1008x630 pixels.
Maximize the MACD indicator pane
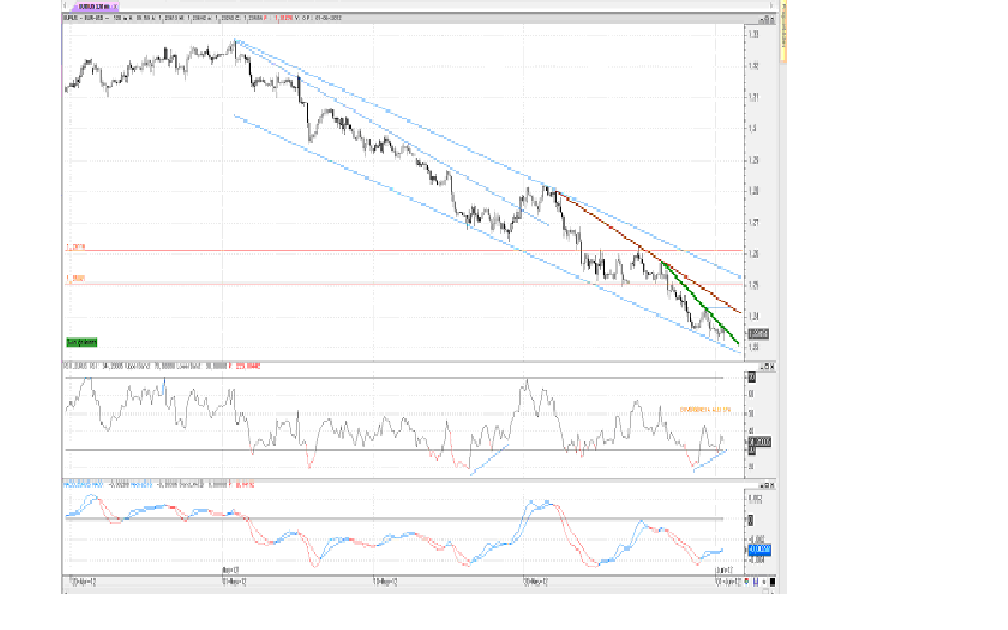tap(766, 486)
